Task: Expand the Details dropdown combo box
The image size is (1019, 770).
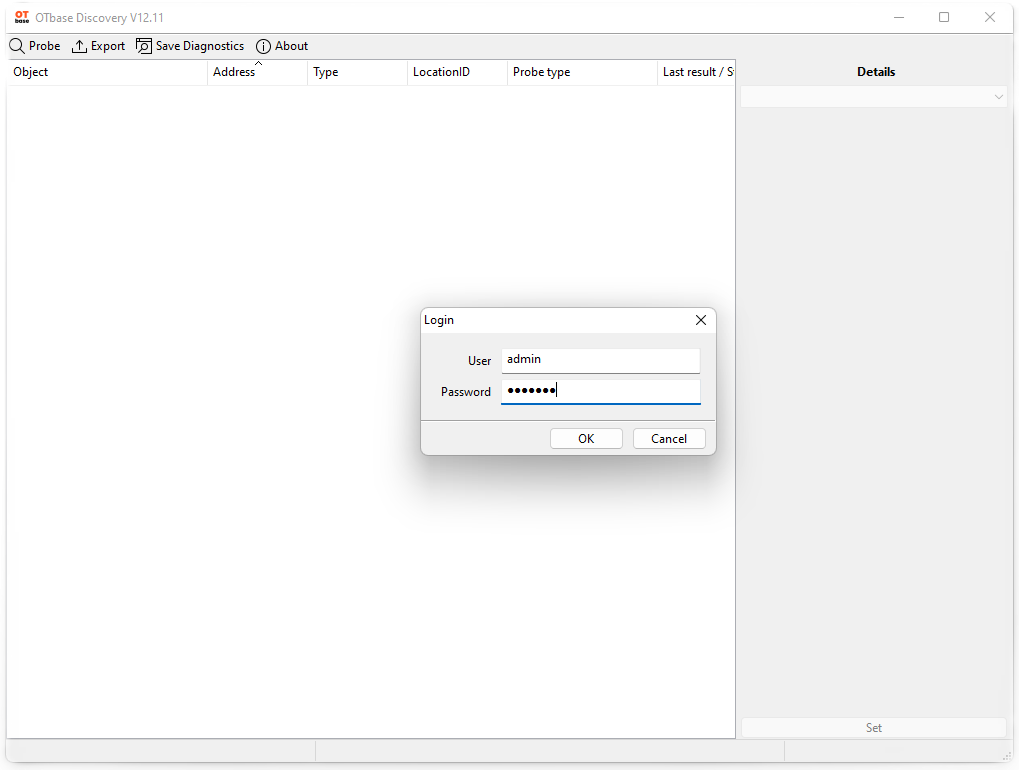Action: point(873,97)
